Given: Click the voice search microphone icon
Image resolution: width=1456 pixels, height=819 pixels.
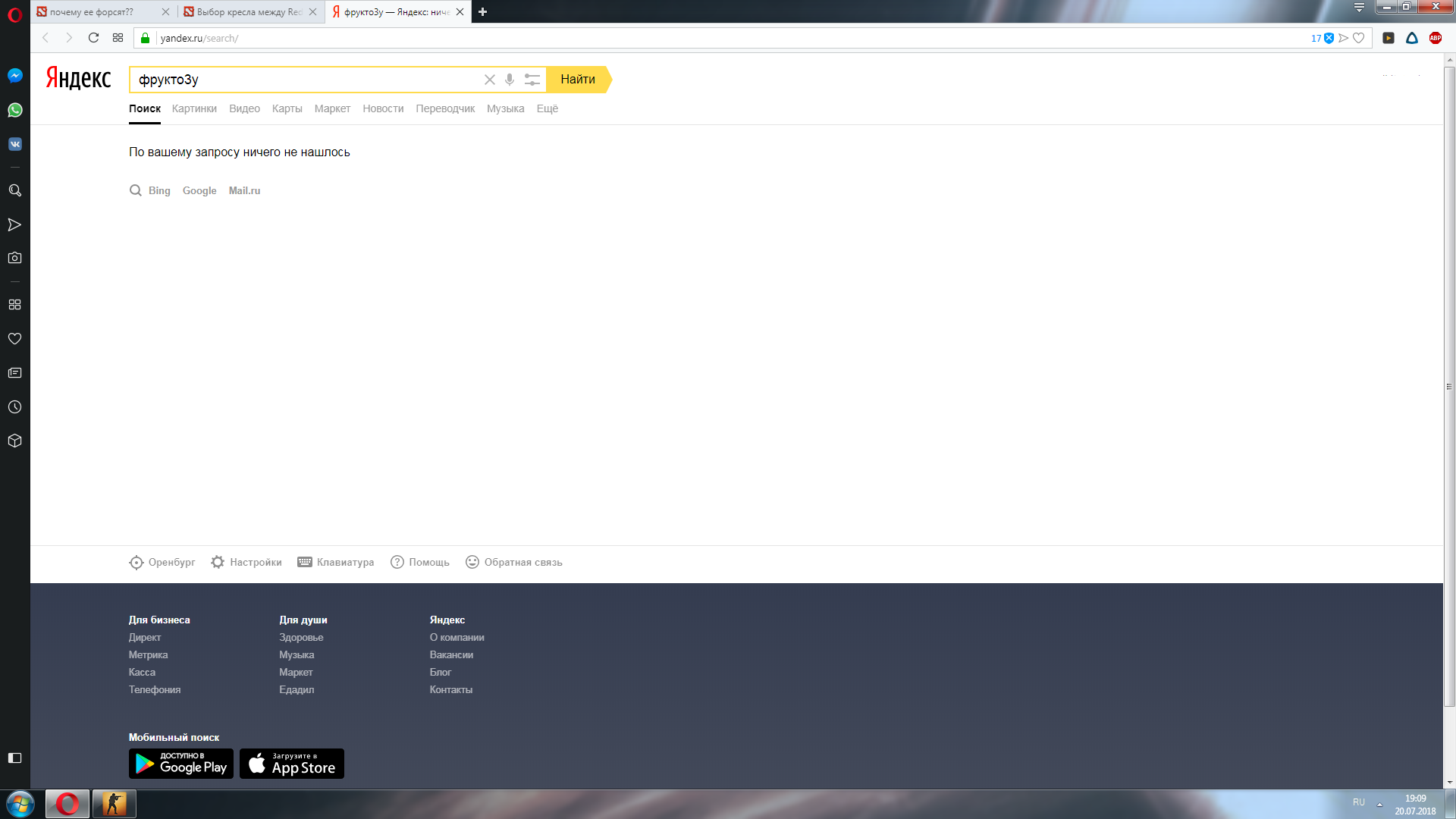Looking at the screenshot, I should point(510,80).
